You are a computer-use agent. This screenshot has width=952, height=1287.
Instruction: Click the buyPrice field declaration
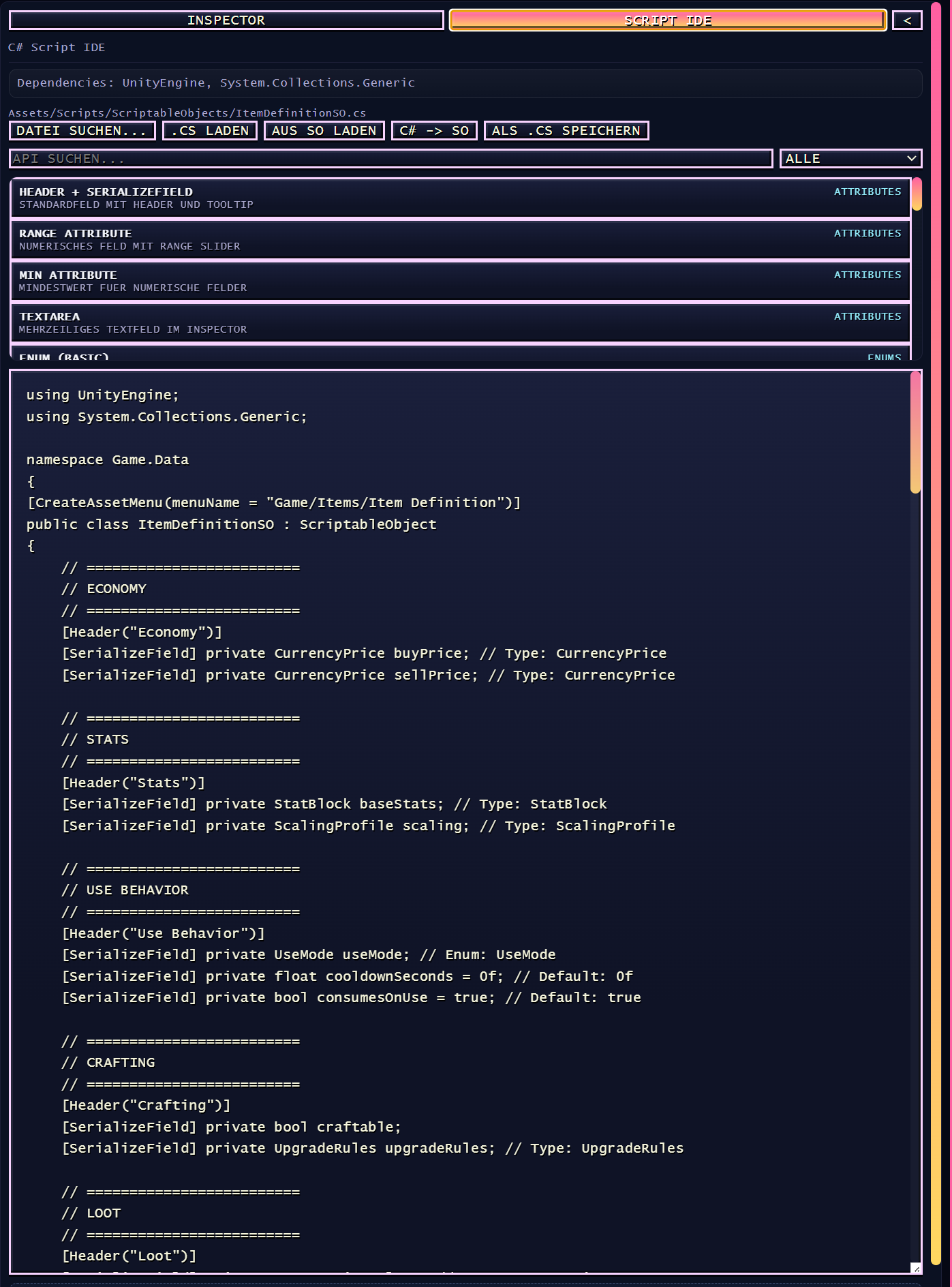pyautogui.click(x=365, y=654)
